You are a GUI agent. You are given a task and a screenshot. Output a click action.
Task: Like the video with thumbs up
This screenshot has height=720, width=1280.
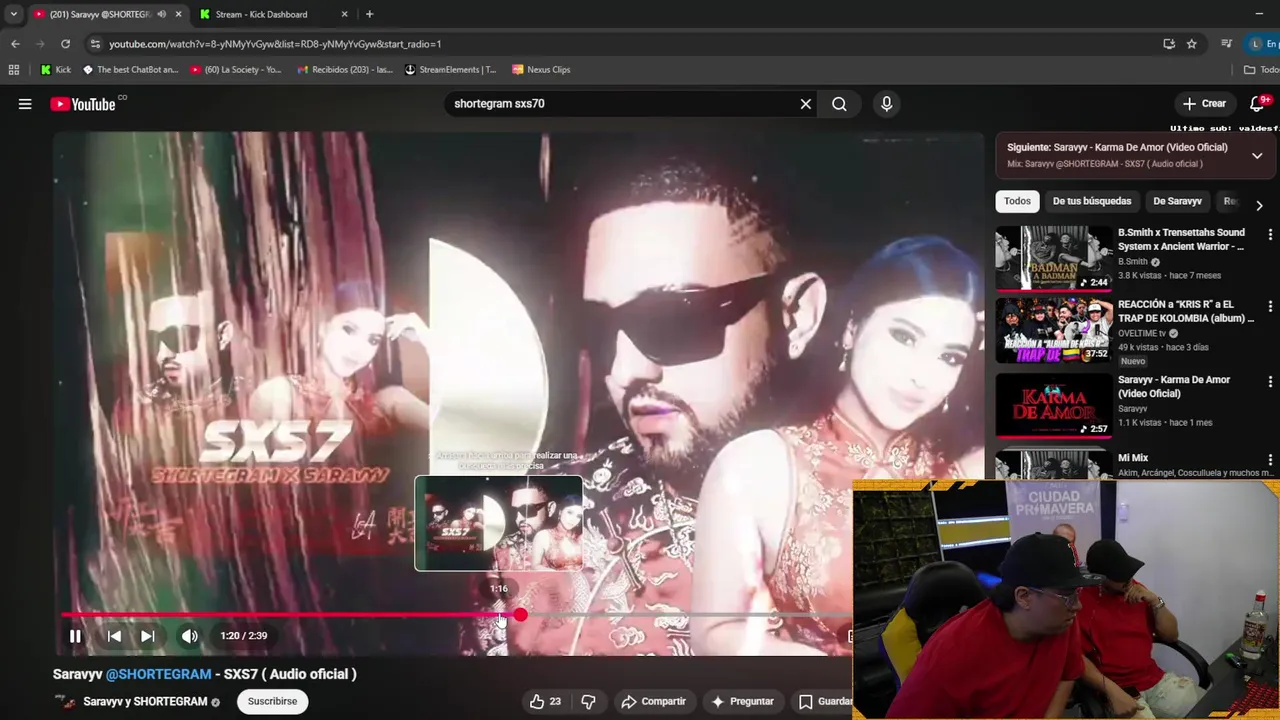click(545, 701)
